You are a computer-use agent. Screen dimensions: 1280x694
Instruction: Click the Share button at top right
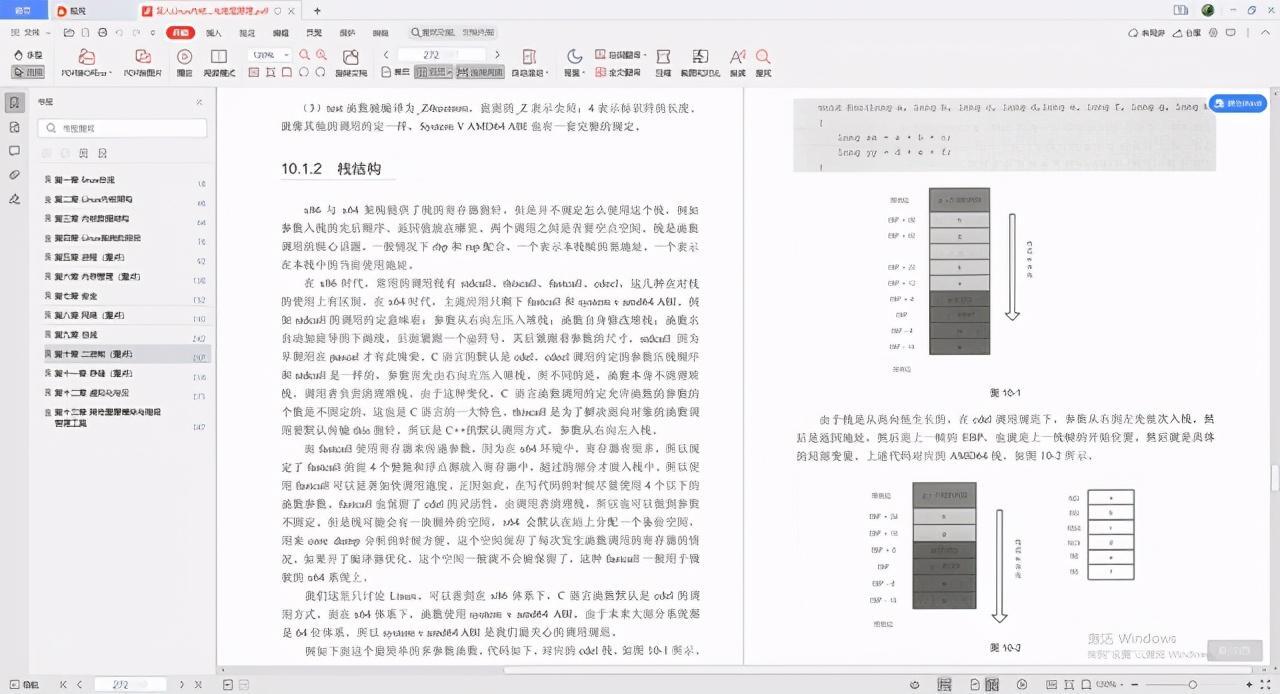coord(1188,33)
